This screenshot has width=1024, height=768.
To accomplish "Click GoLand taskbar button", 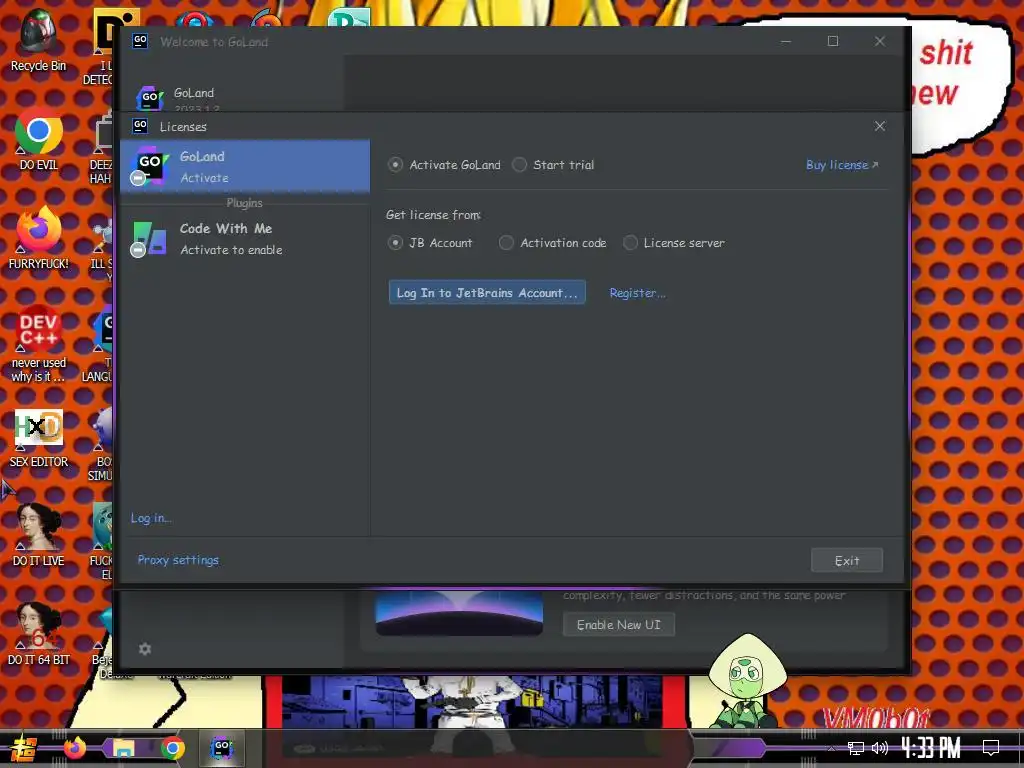I will pos(221,748).
